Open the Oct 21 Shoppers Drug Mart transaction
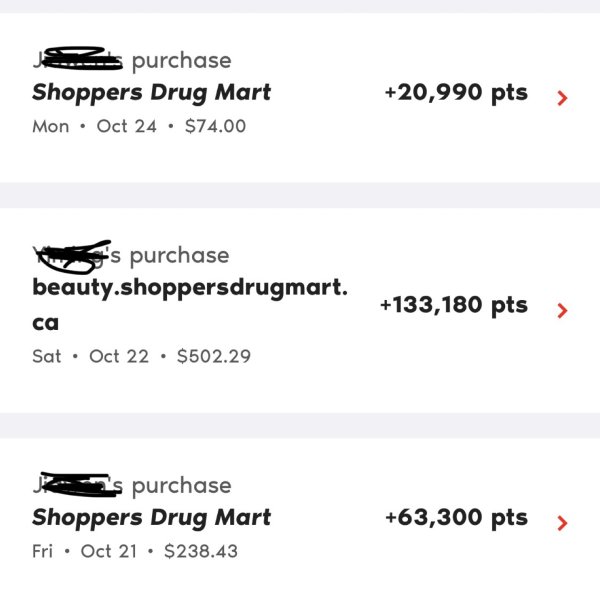This screenshot has height=600, width=600. (x=151, y=517)
